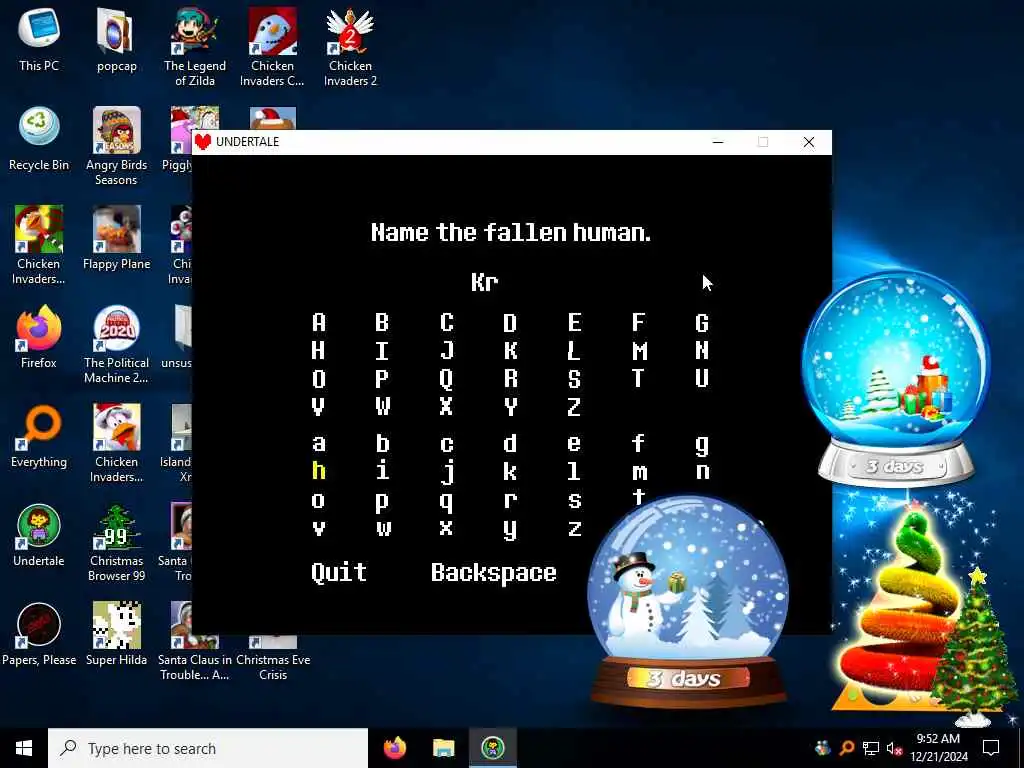The height and width of the screenshot is (768, 1024).
Task: Launch Angry Birds Seasons shortcut
Action: [x=116, y=146]
